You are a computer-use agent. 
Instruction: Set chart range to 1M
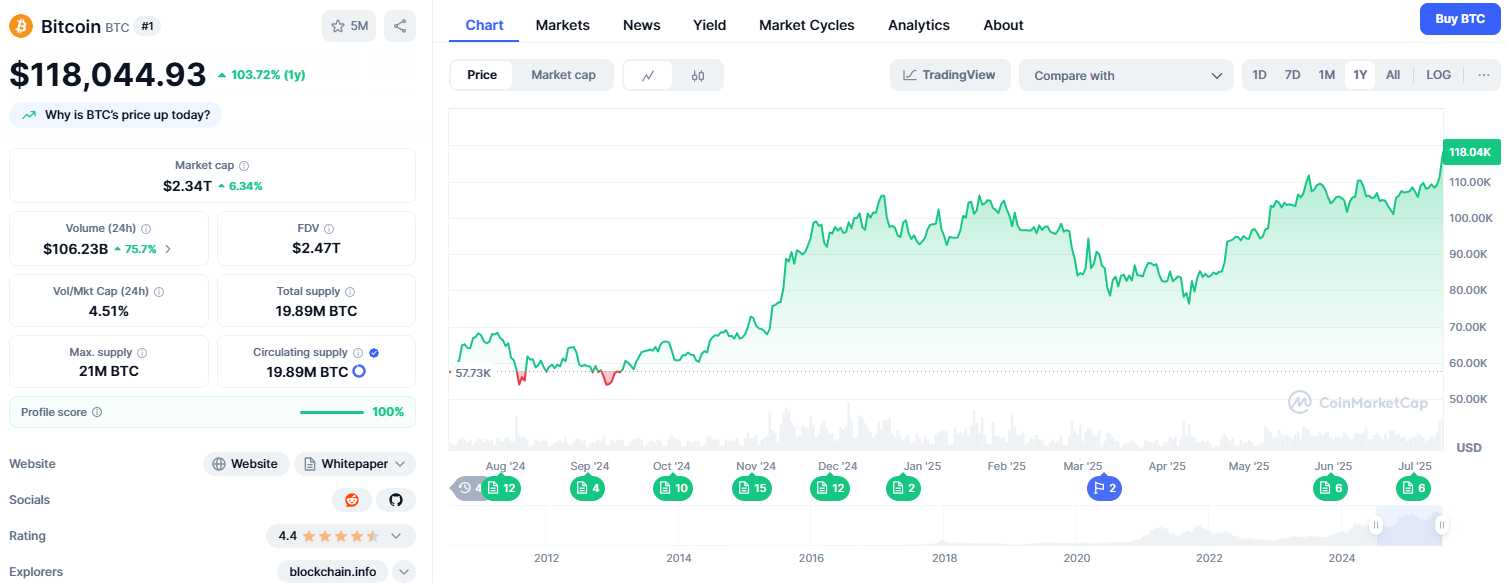coord(1326,75)
